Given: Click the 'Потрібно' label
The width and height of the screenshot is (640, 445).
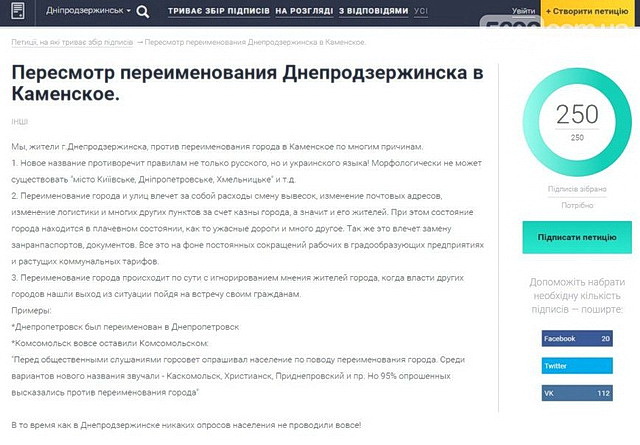Looking at the screenshot, I should pyautogui.click(x=577, y=205).
